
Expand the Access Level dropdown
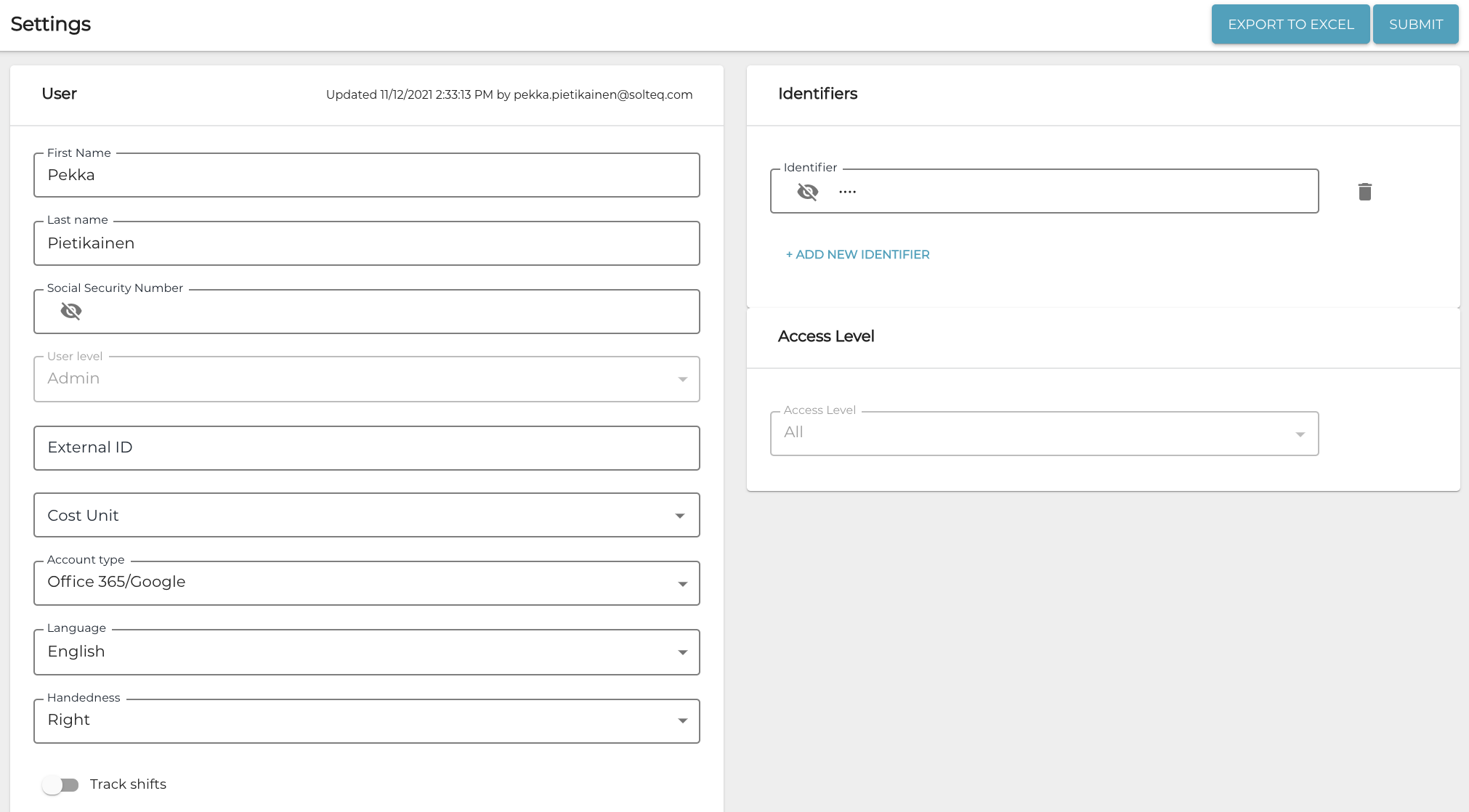click(1044, 434)
